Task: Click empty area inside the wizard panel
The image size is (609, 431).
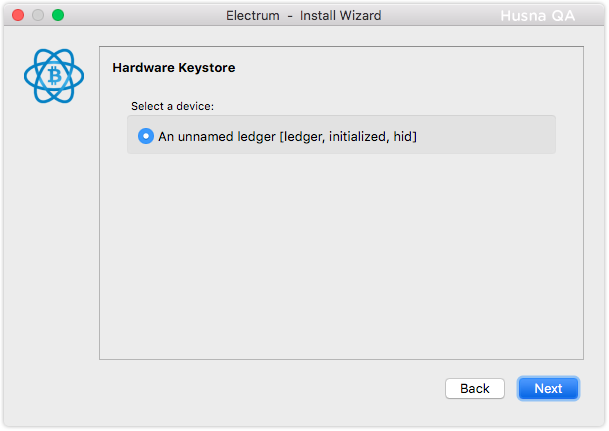Action: tap(341, 256)
